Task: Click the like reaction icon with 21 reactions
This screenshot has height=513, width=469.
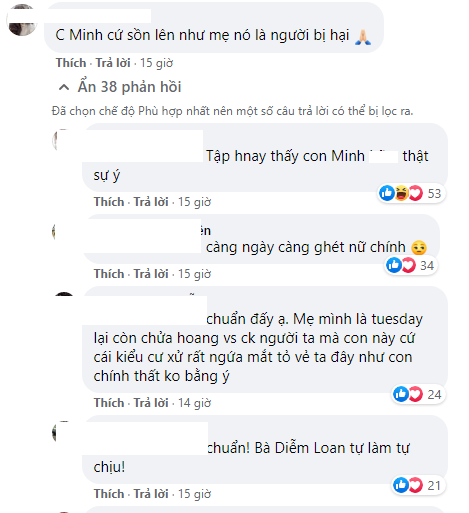Action: pyautogui.click(x=401, y=485)
